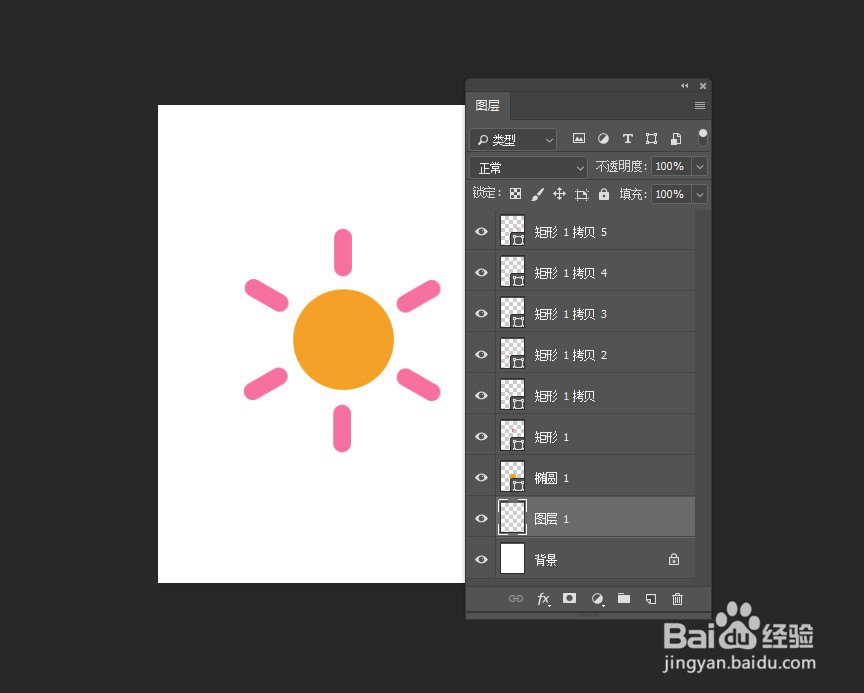
Task: Filter for type (text) layers
Action: click(628, 138)
